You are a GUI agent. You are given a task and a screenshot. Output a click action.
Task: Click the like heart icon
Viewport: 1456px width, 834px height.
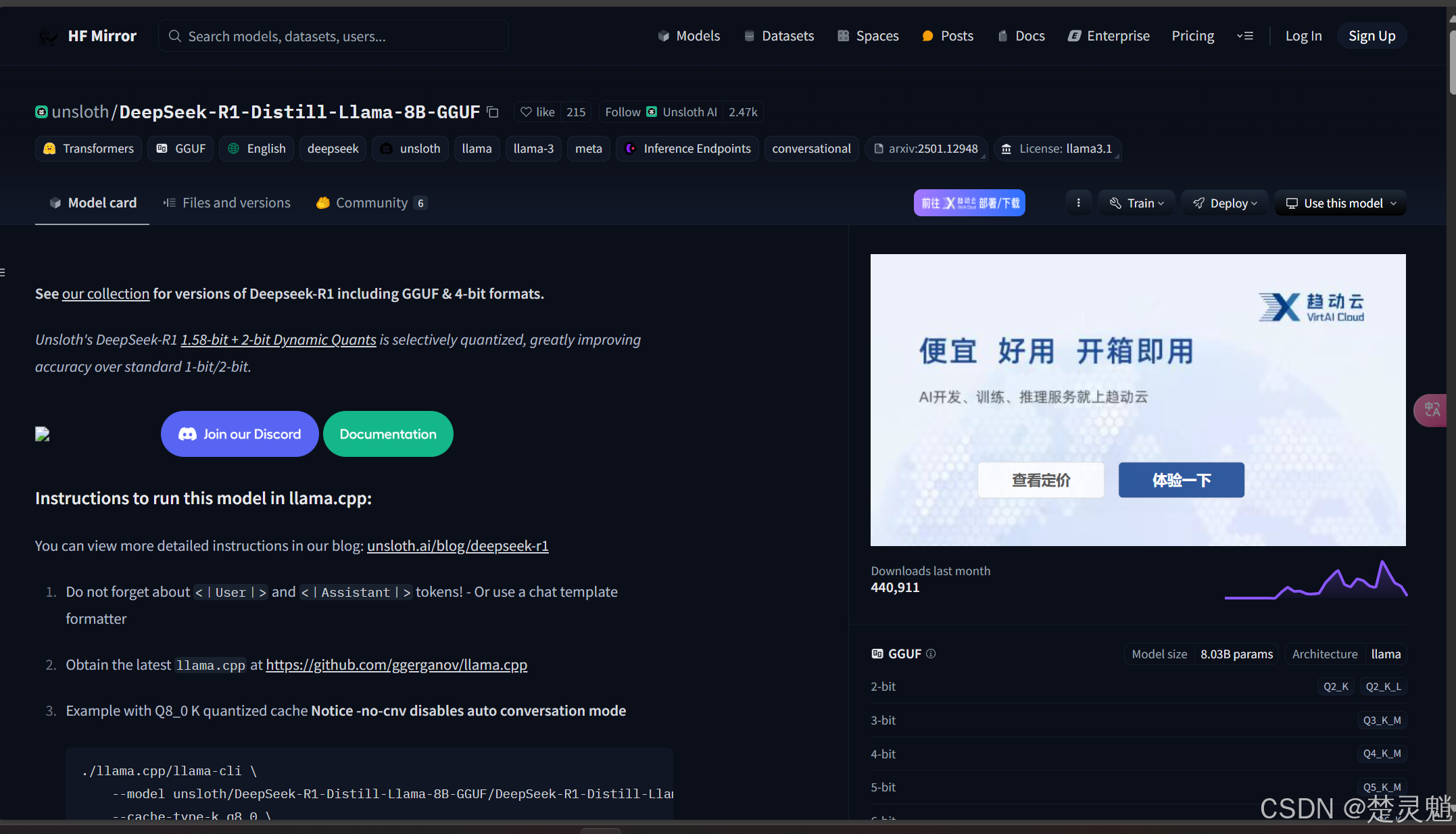pos(526,112)
